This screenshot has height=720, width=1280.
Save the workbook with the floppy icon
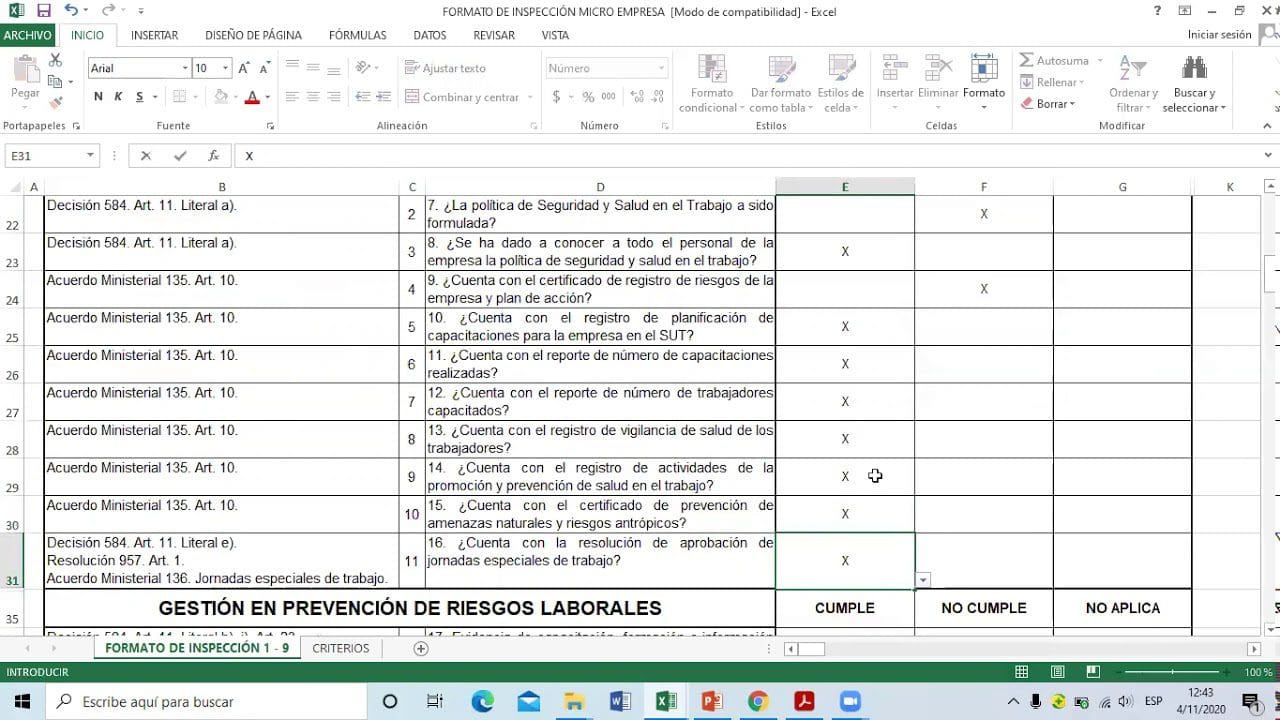pyautogui.click(x=43, y=11)
